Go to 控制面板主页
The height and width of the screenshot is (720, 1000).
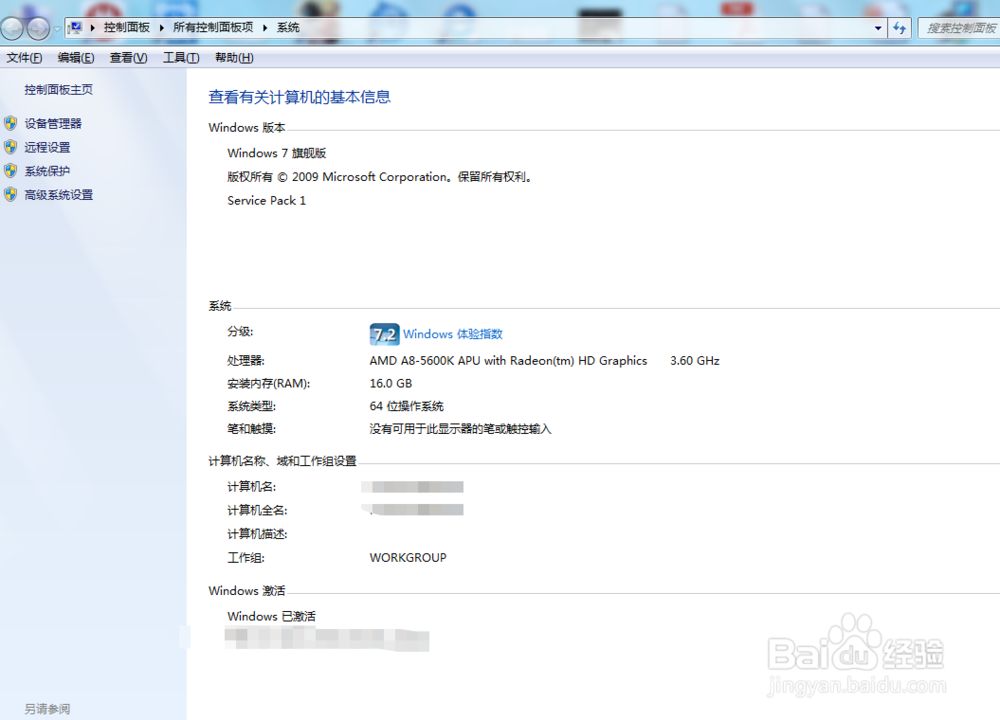(x=59, y=90)
